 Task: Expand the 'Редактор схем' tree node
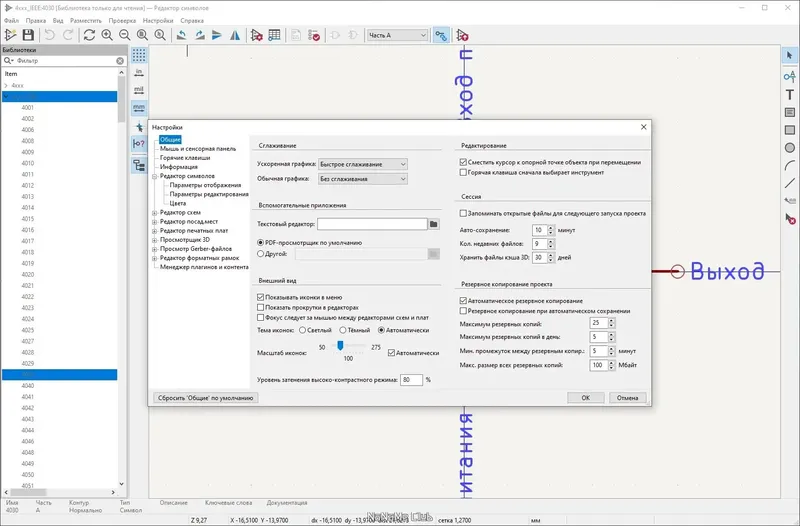coord(155,213)
